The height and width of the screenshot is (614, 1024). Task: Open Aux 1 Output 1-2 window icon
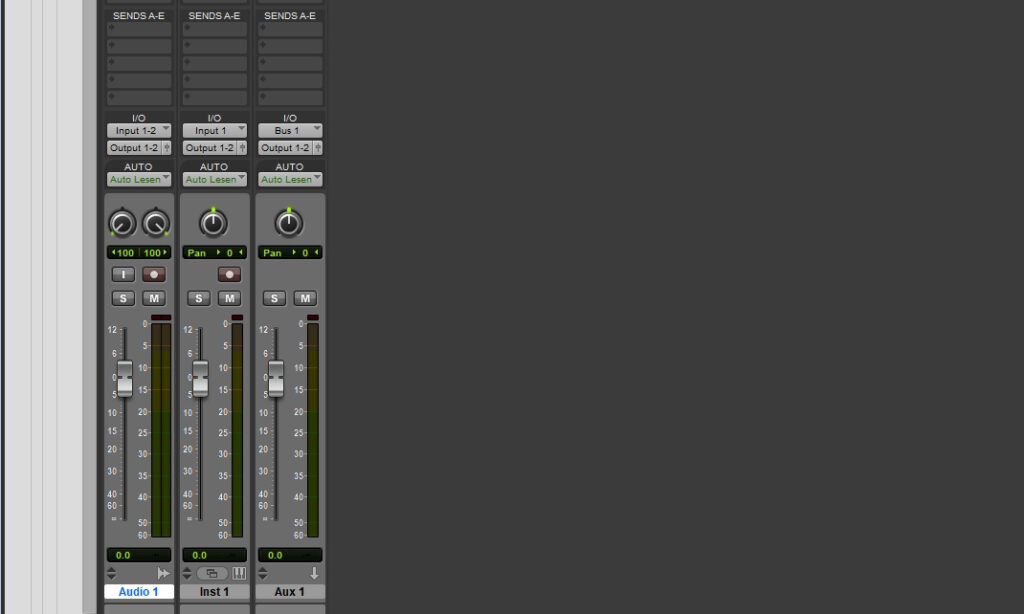pyautogui.click(x=318, y=148)
